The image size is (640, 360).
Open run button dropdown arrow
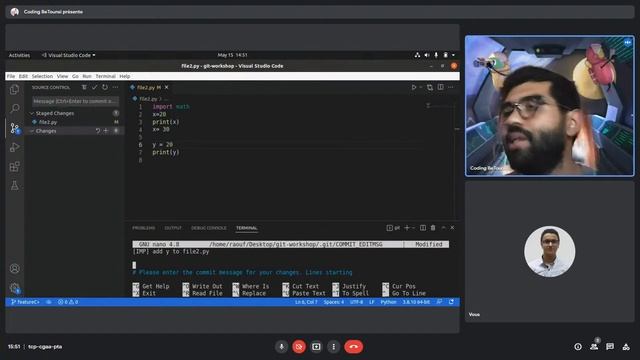(421, 87)
